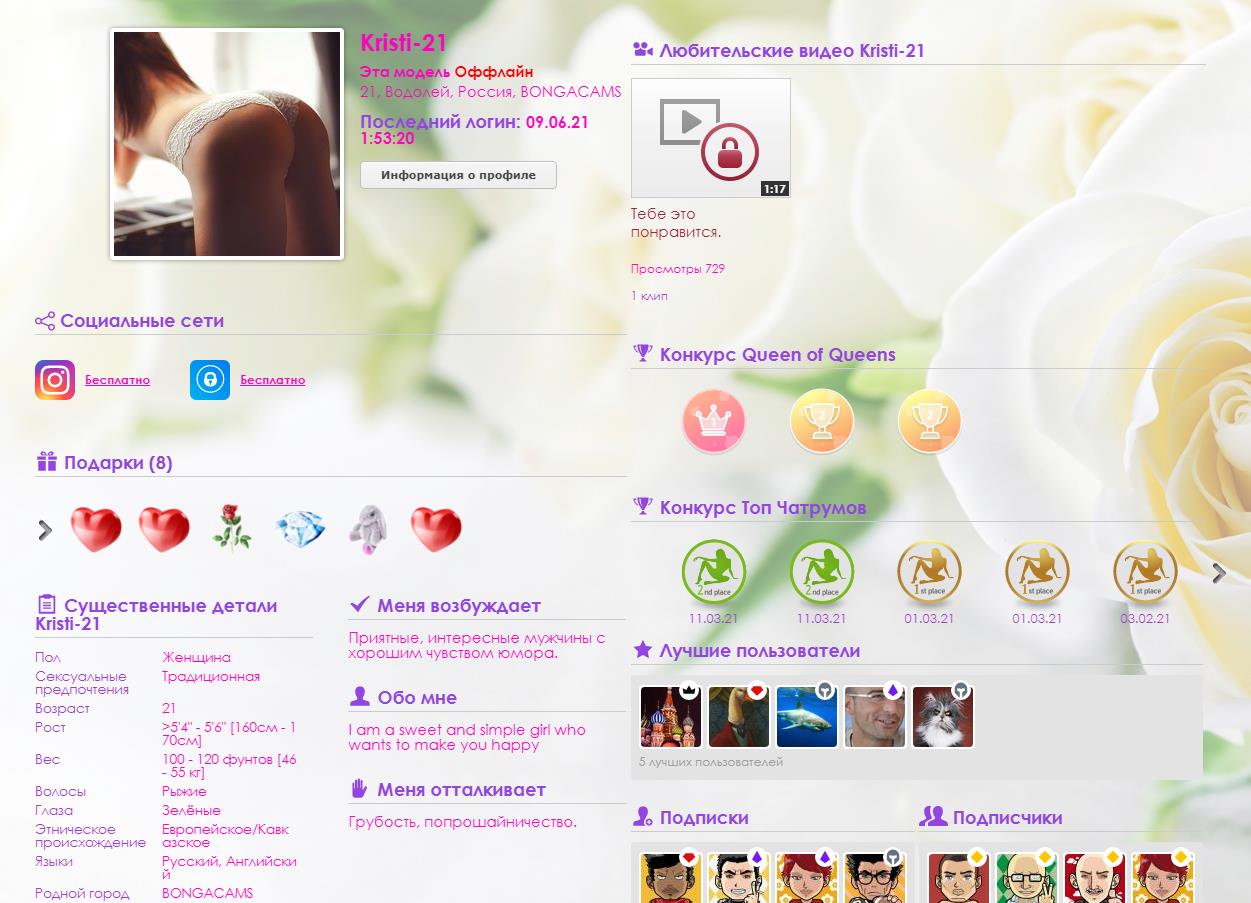Click the Подписчики section heading
Viewport: 1251px width, 903px height.
[x=1008, y=817]
